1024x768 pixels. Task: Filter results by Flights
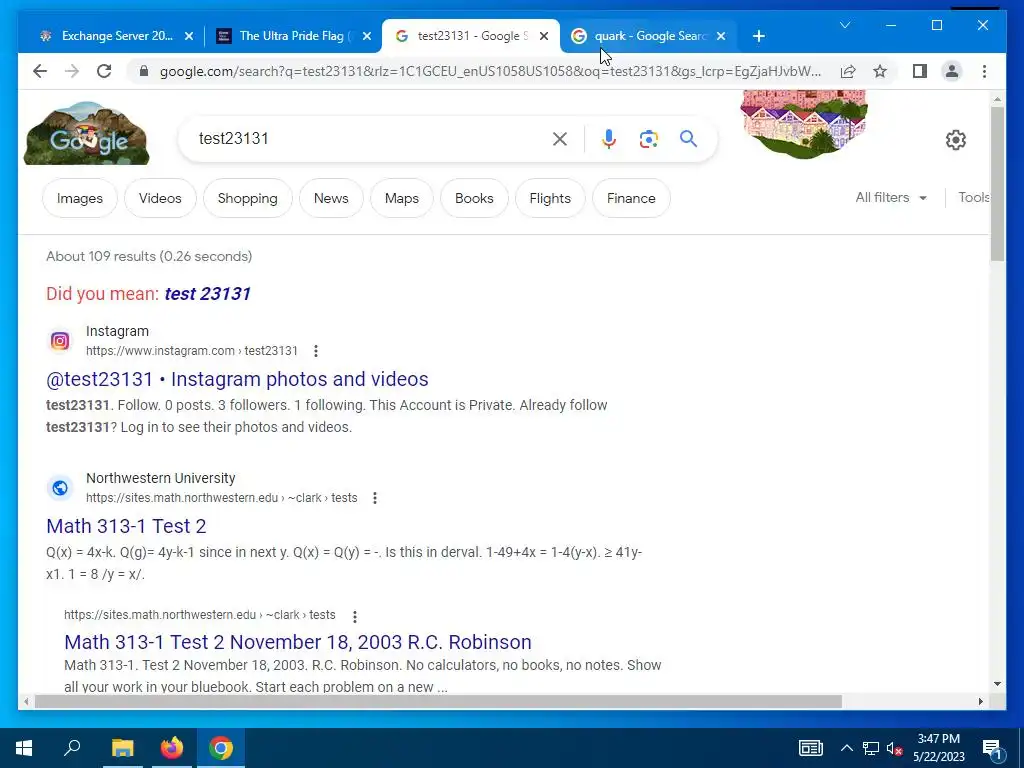pos(550,198)
